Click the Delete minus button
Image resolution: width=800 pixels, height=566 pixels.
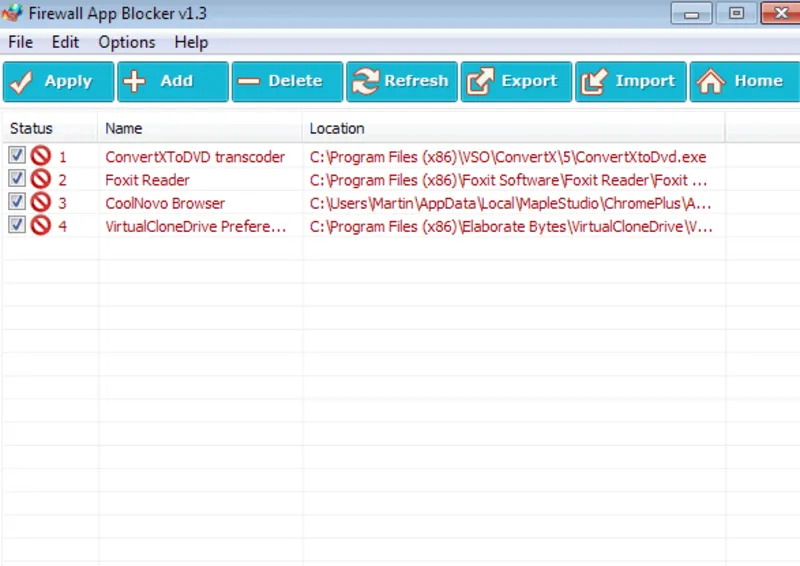287,82
